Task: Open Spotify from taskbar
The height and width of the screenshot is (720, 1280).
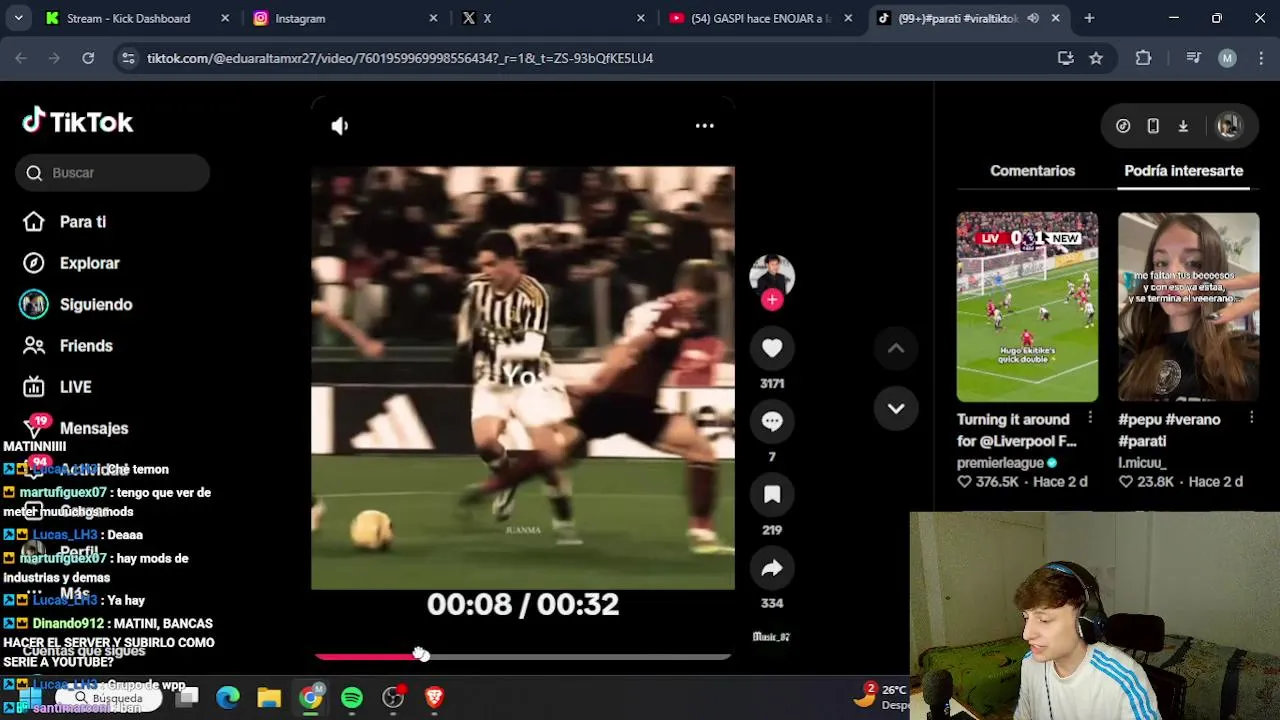Action: [x=352, y=697]
